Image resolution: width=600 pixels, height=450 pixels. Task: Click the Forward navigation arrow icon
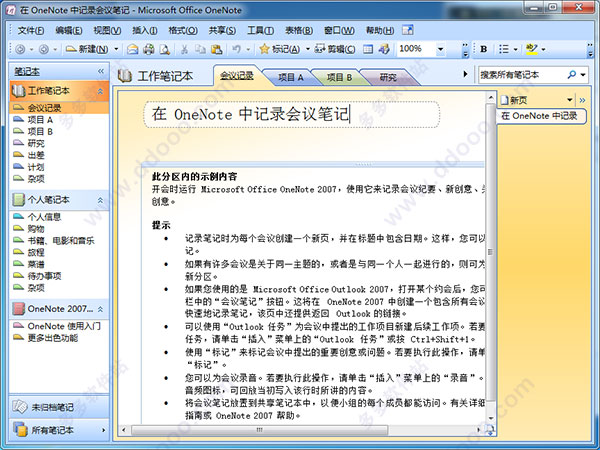44,49
